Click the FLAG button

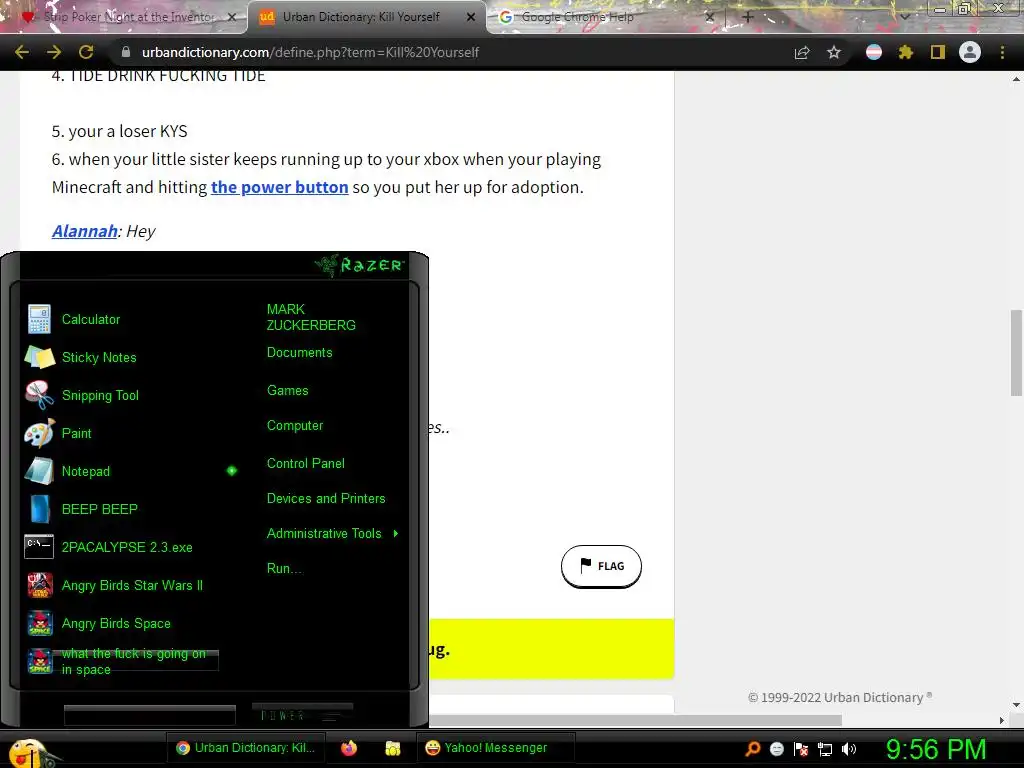point(601,566)
